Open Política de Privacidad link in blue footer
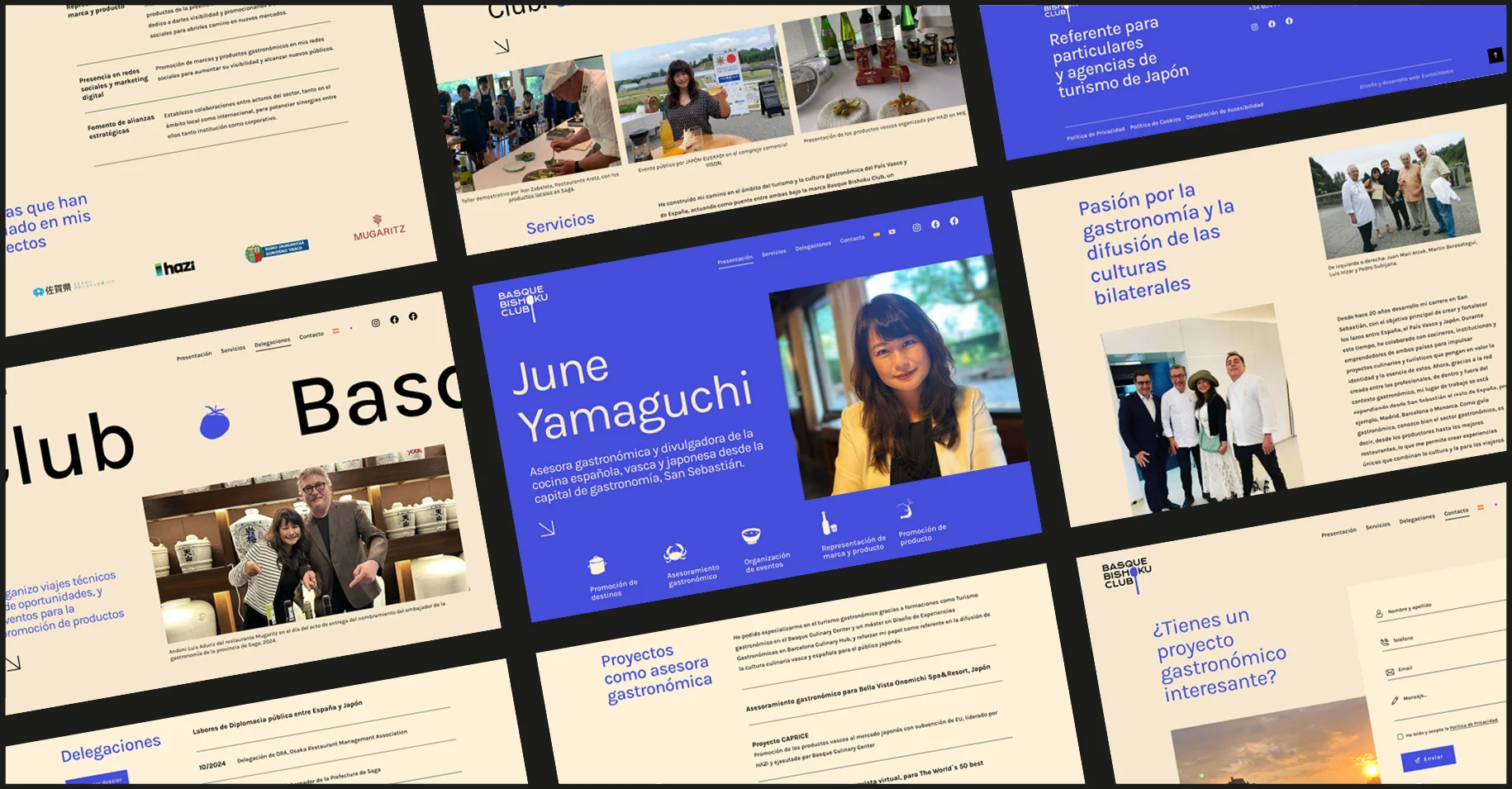The height and width of the screenshot is (789, 1512). tap(1096, 133)
